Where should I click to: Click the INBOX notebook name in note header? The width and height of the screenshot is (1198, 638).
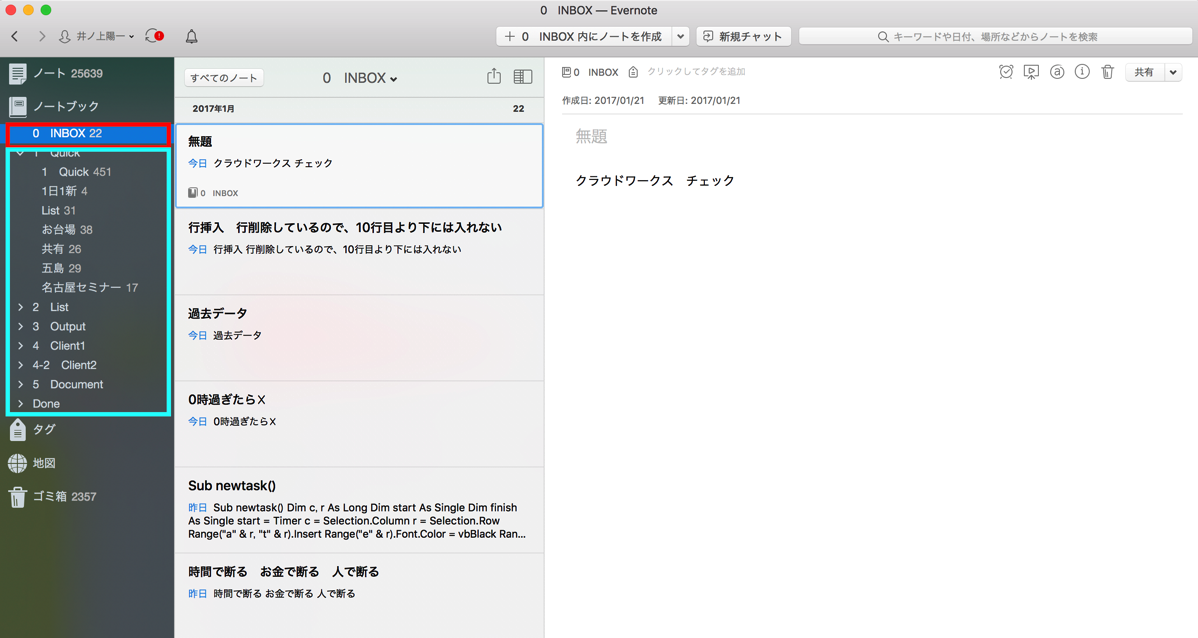pyautogui.click(x=603, y=73)
